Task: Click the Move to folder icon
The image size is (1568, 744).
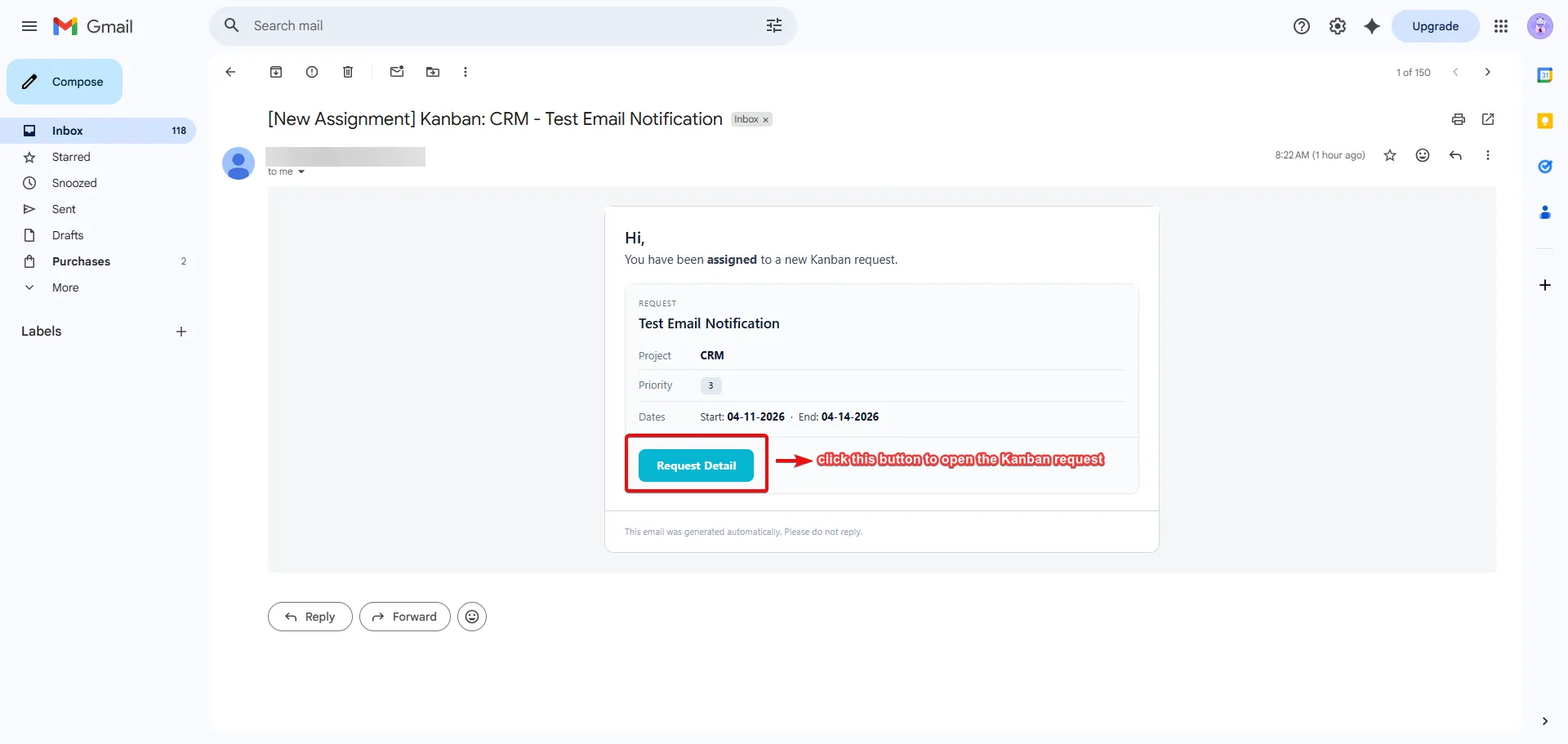Action: coord(433,72)
